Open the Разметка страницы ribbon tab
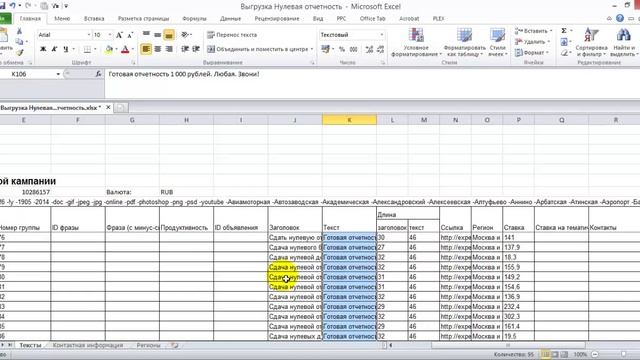Image resolution: width=640 pixels, height=360 pixels. coord(143,18)
